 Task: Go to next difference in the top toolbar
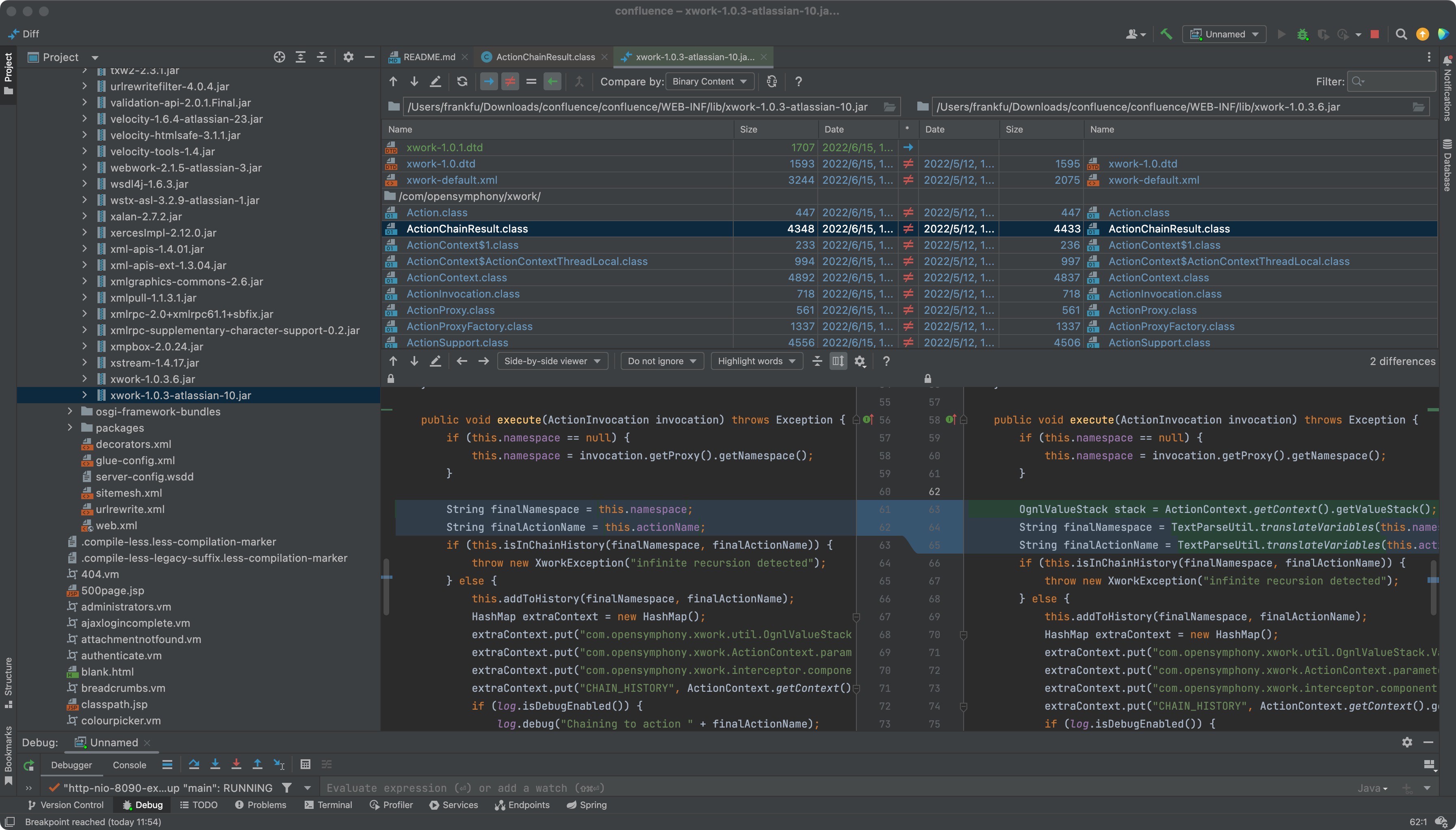[414, 82]
